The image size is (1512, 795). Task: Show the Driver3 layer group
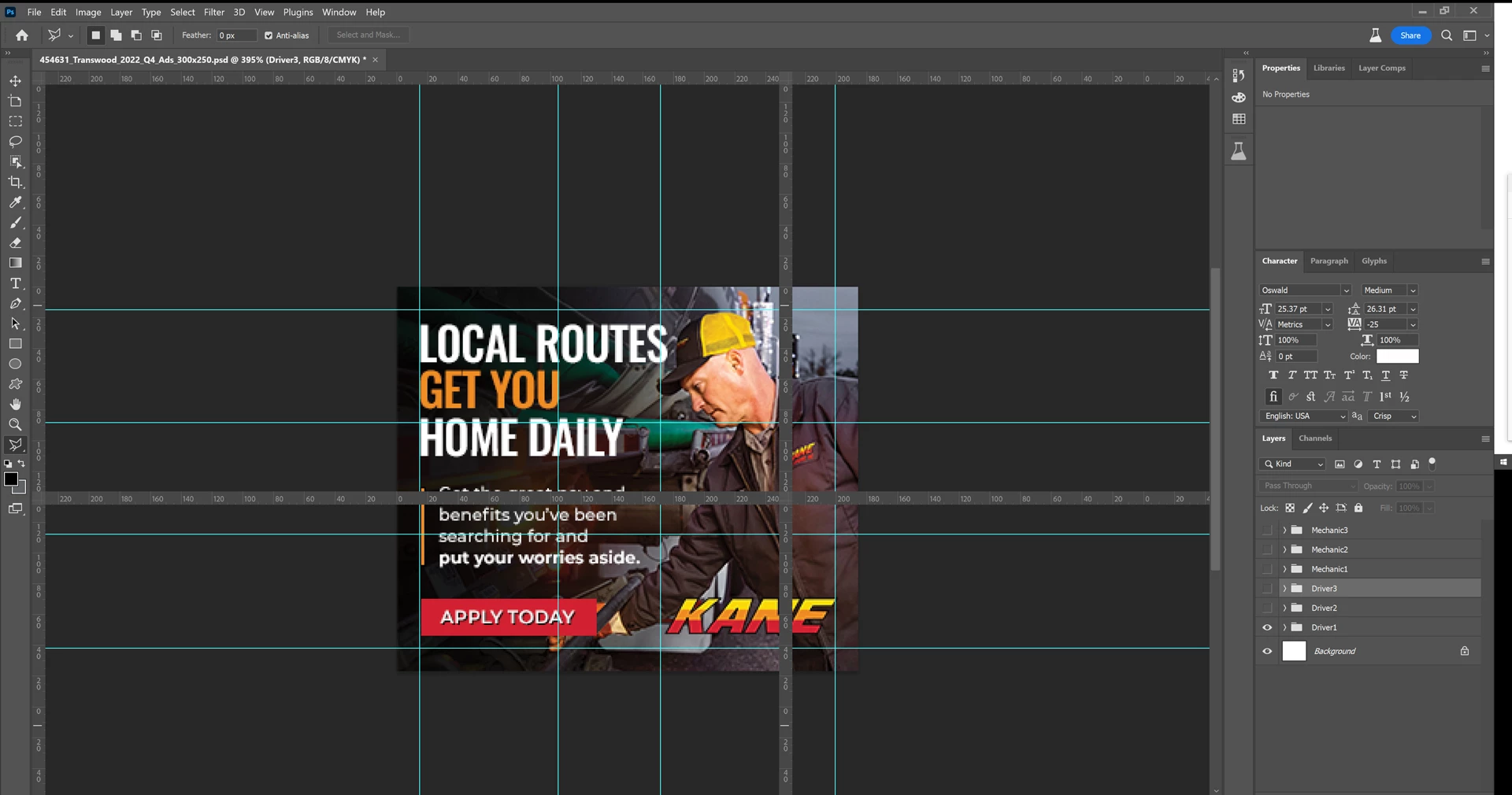pyautogui.click(x=1267, y=589)
